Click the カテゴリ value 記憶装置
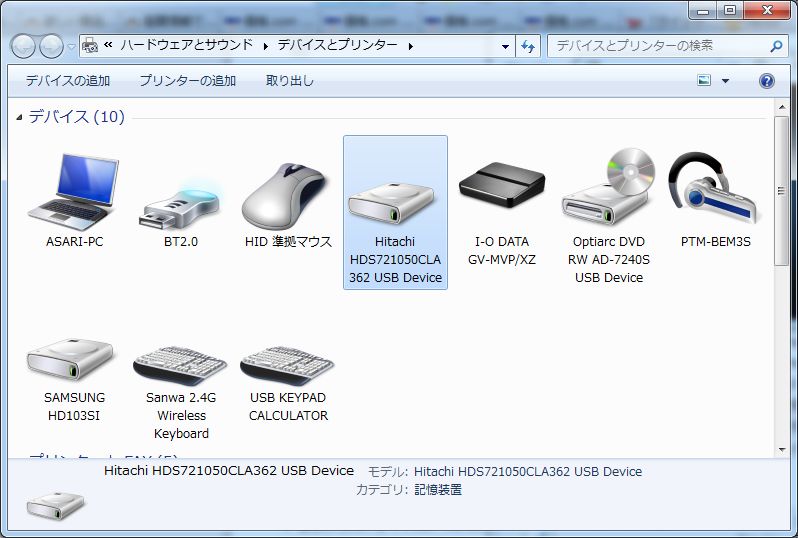Image resolution: width=798 pixels, height=538 pixels. 438,490
